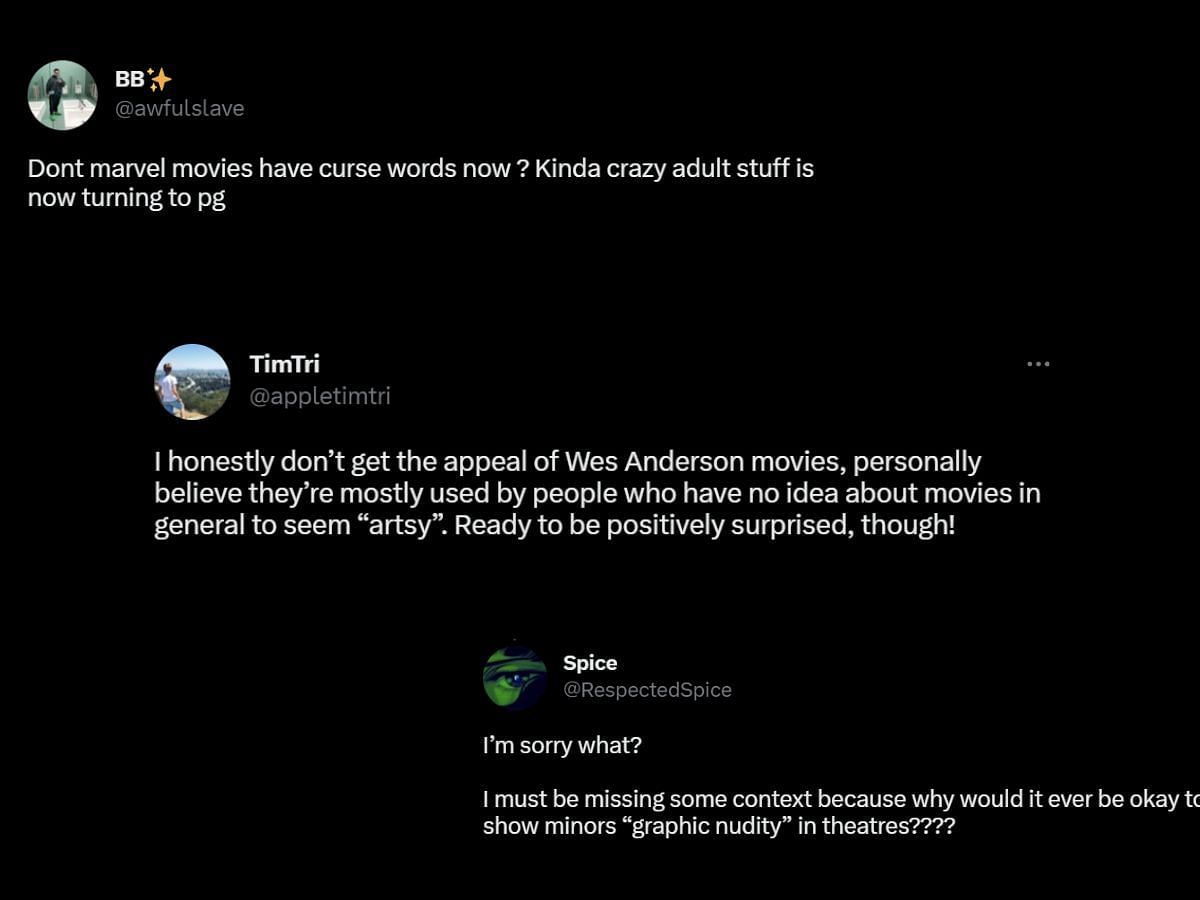
Task: Click the Spice display name
Action: click(590, 663)
